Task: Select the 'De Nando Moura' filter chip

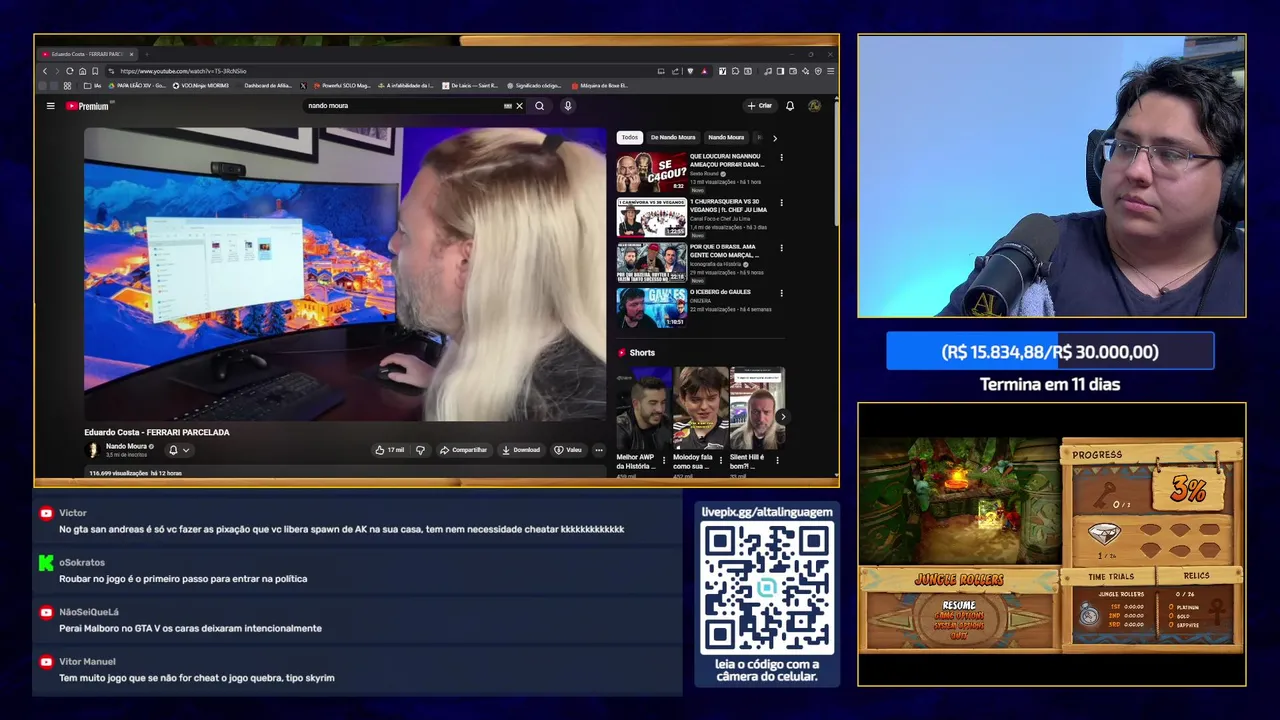Action: [673, 138]
